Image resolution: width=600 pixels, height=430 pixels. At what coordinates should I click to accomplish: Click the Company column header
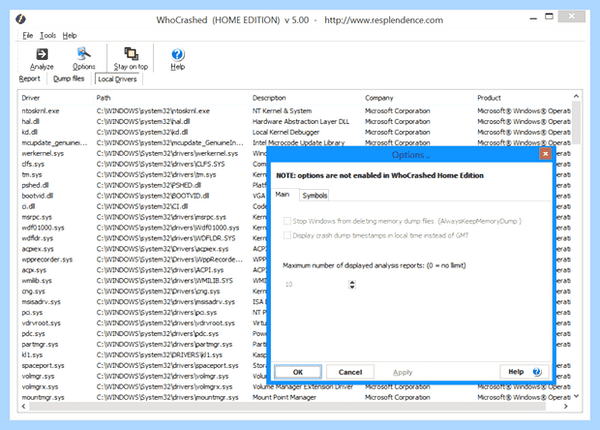coord(379,98)
